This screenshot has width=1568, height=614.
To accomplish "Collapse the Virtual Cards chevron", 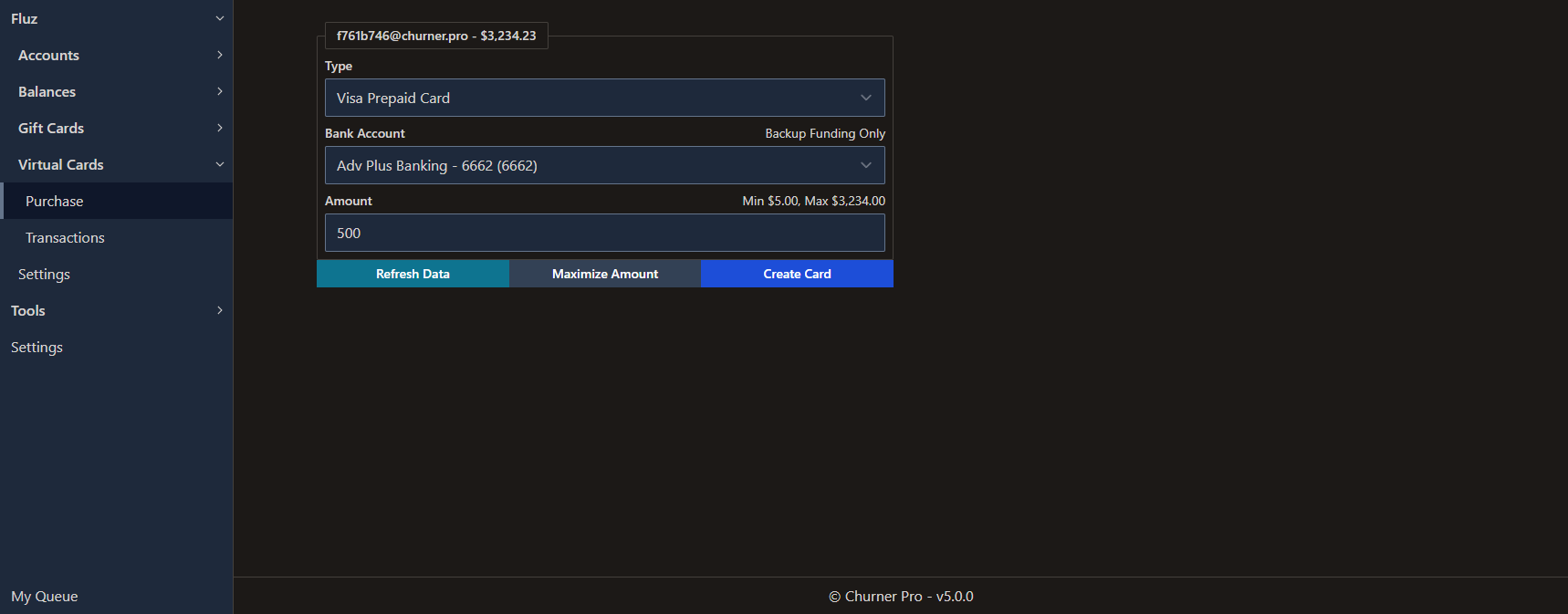I will (219, 164).
